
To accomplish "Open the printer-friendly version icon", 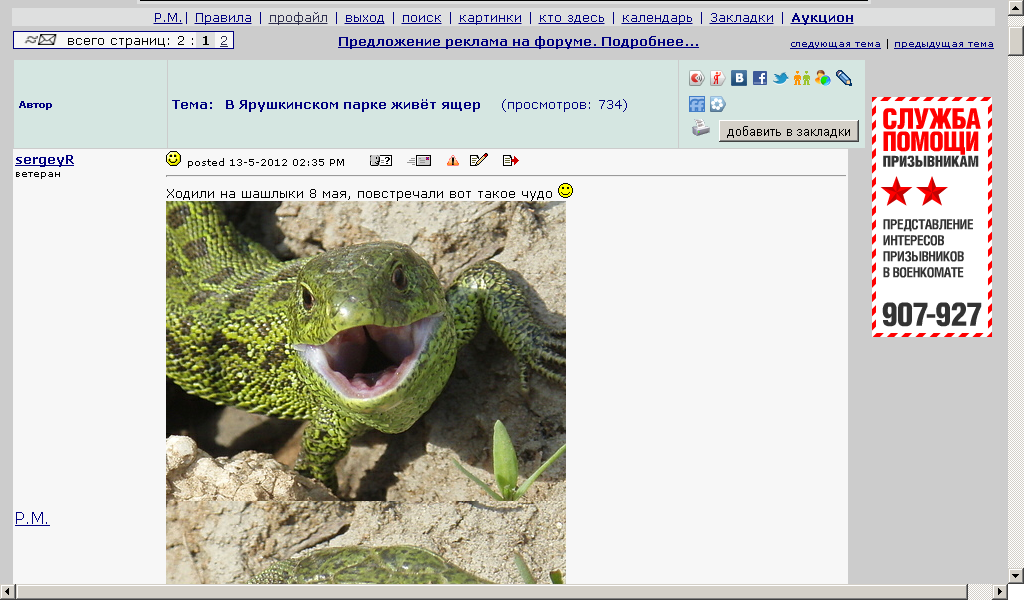I will pos(701,128).
